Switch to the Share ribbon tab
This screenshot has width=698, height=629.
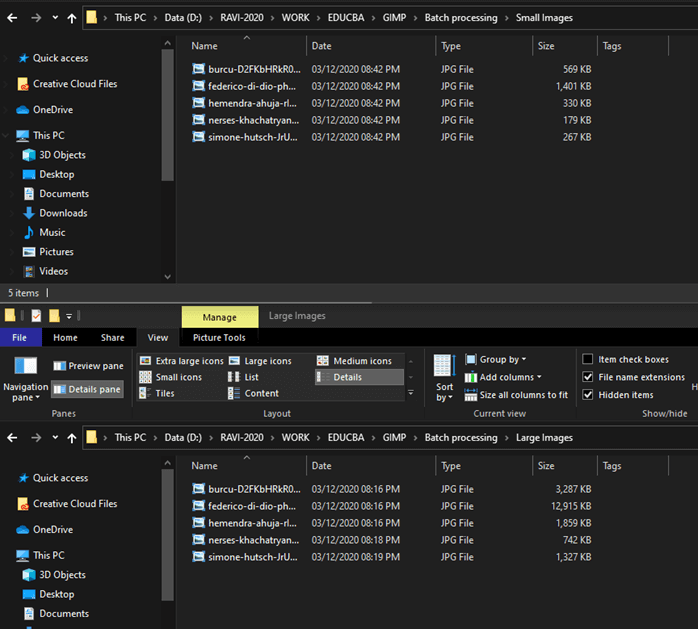pyautogui.click(x=113, y=338)
